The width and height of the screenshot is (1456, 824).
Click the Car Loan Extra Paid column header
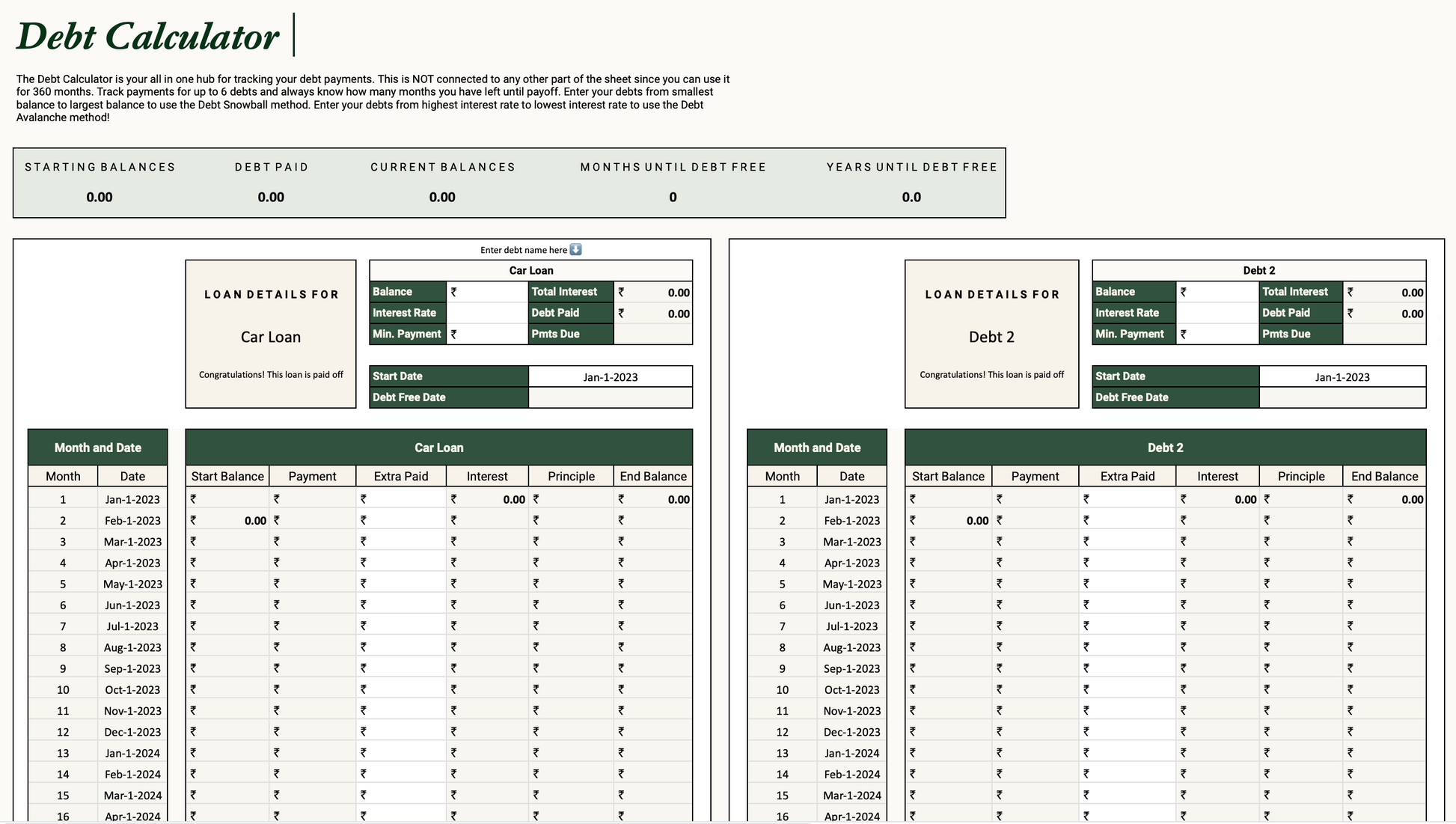(x=401, y=476)
